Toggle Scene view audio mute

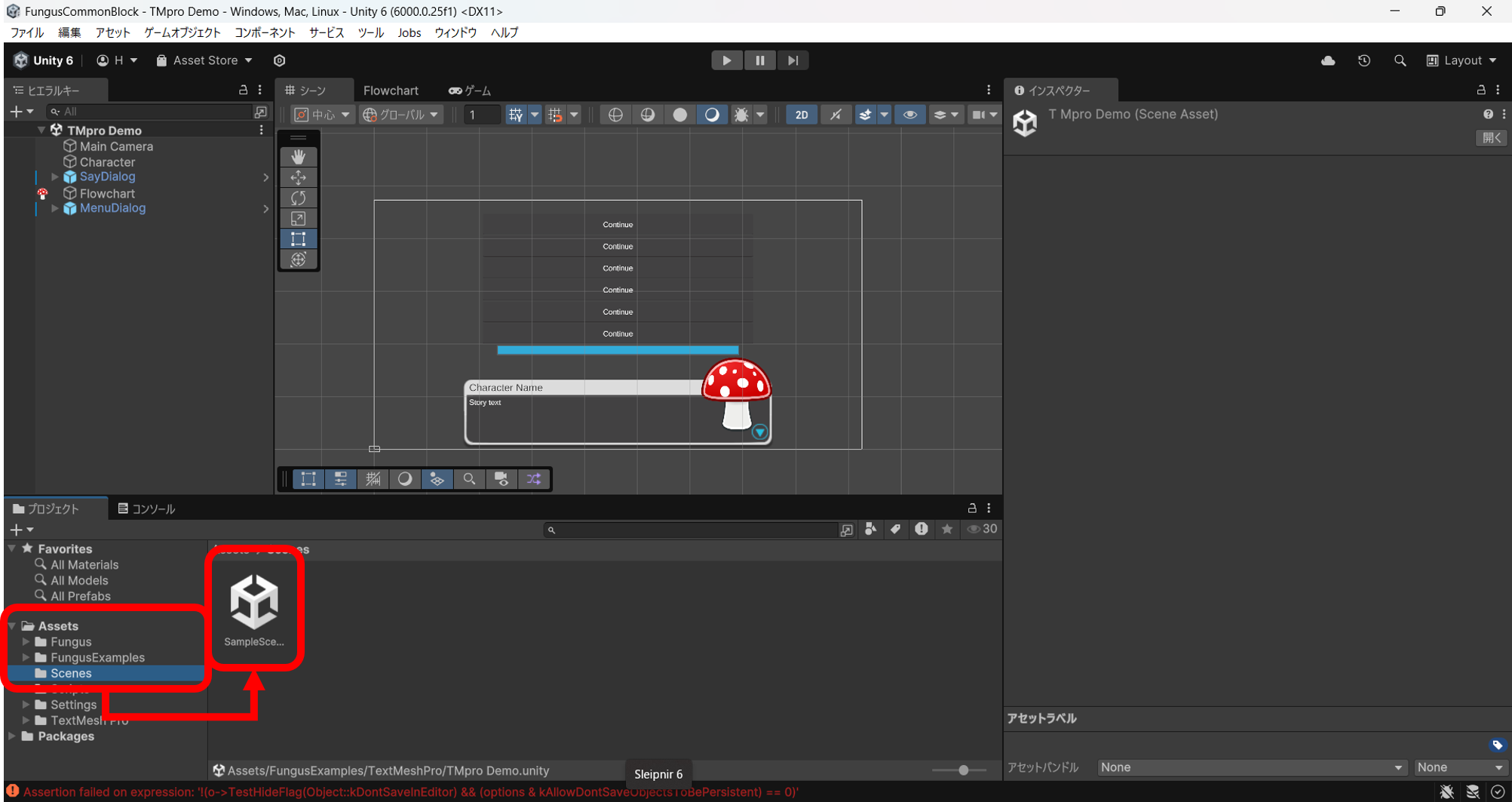point(836,114)
